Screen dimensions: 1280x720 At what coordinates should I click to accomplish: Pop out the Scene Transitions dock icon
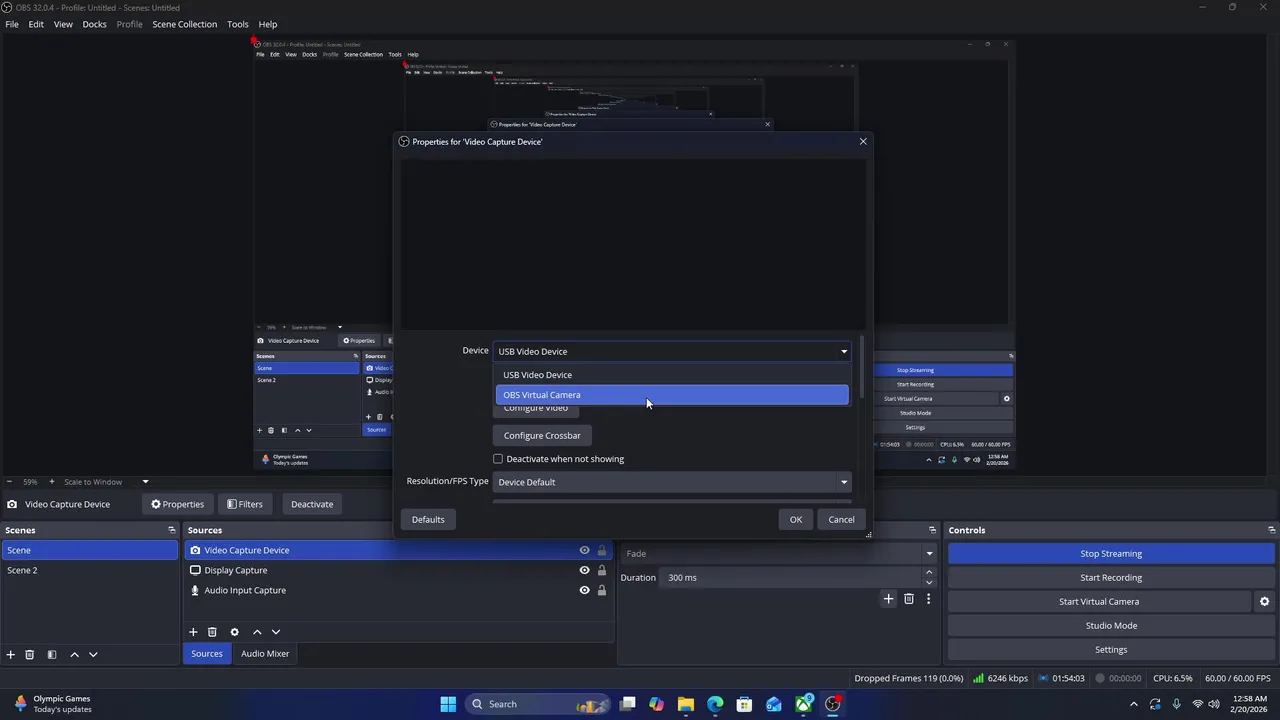pos(932,530)
